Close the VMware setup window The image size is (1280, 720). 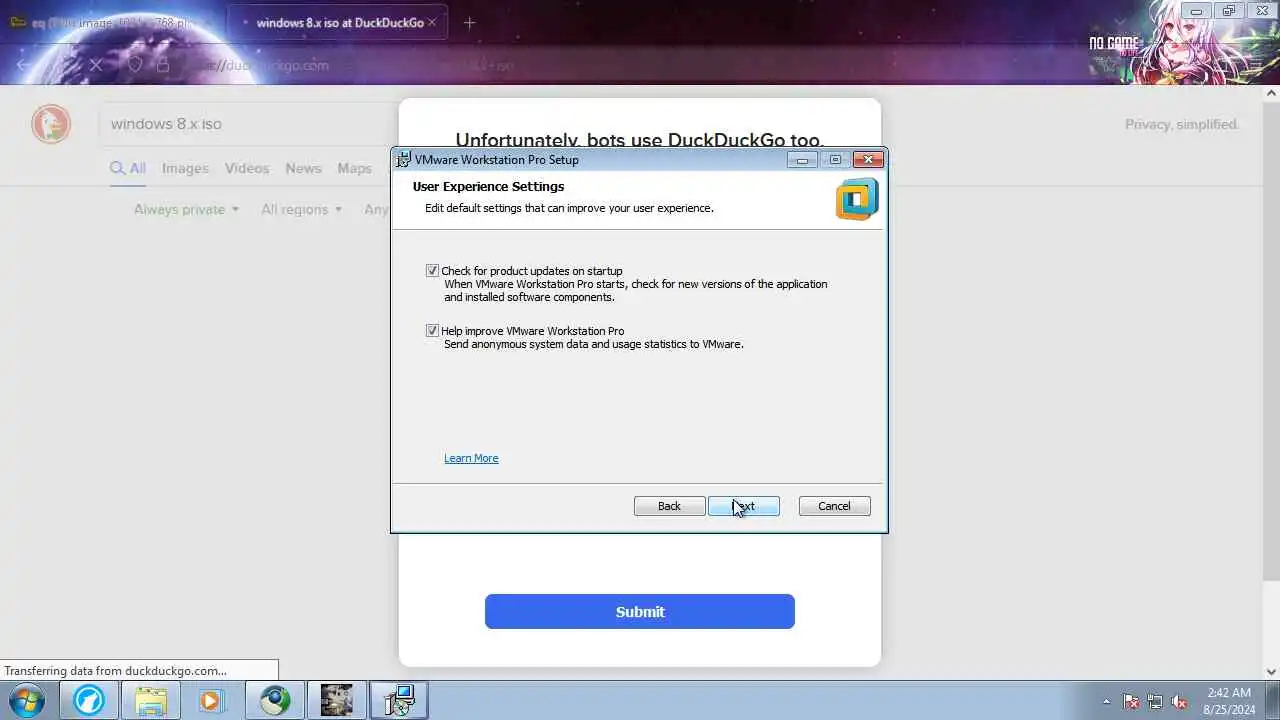tap(868, 160)
